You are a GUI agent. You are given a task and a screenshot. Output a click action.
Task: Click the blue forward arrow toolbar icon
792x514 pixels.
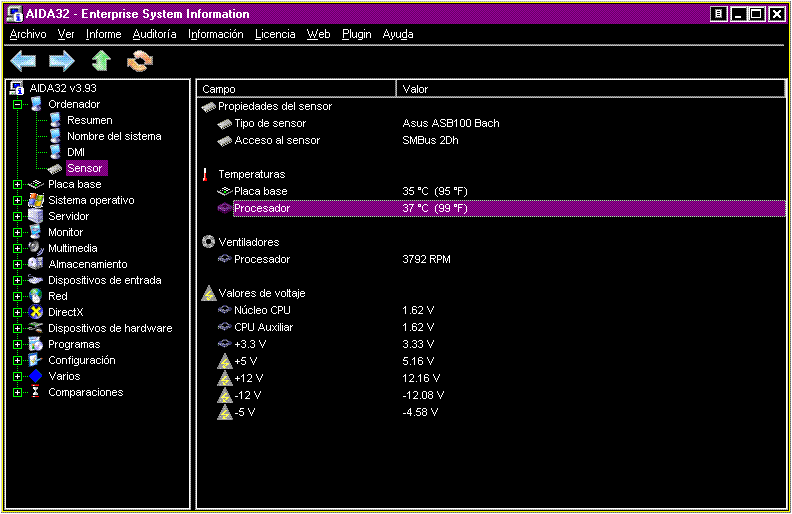tap(62, 61)
